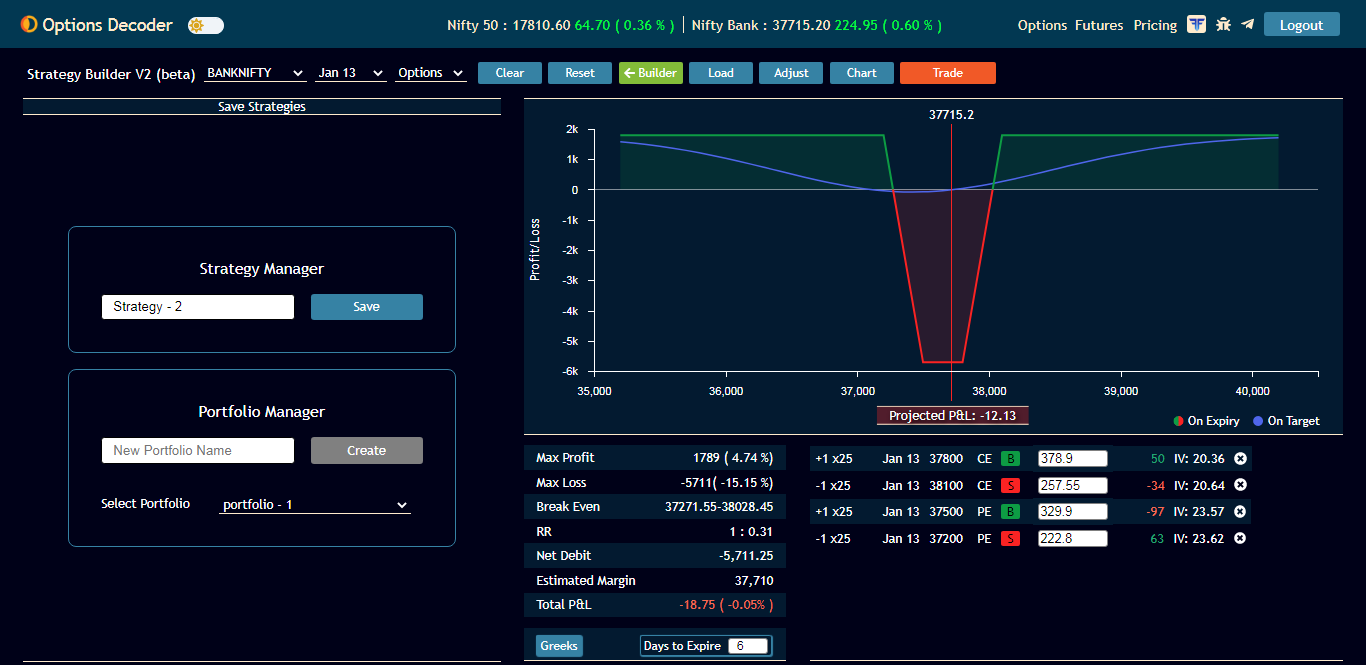Image resolution: width=1366 pixels, height=665 pixels.
Task: Flip the B buy badge on 37500 PE
Action: tap(1011, 512)
